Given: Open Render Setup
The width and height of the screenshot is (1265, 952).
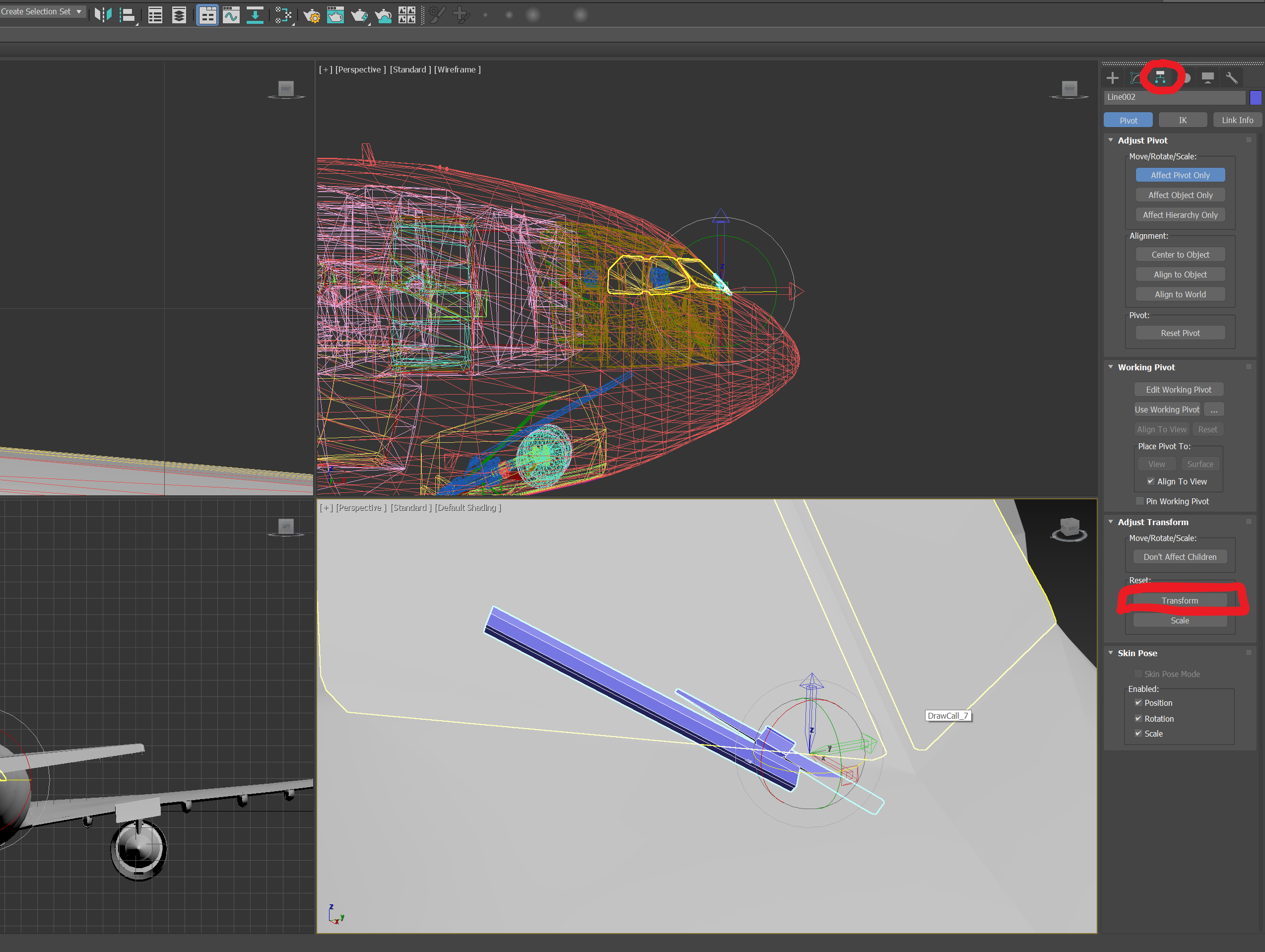Looking at the screenshot, I should 312,14.
